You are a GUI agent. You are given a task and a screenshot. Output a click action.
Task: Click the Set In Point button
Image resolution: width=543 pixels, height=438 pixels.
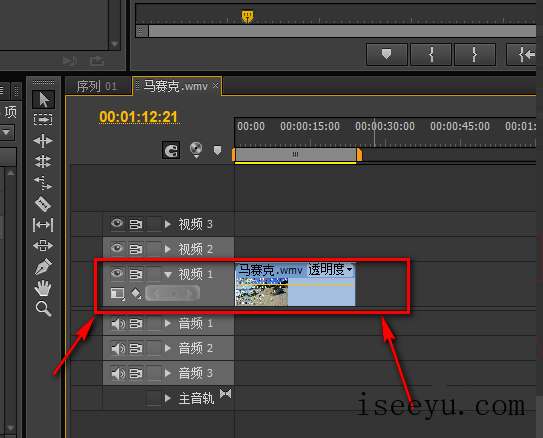tap(431, 54)
